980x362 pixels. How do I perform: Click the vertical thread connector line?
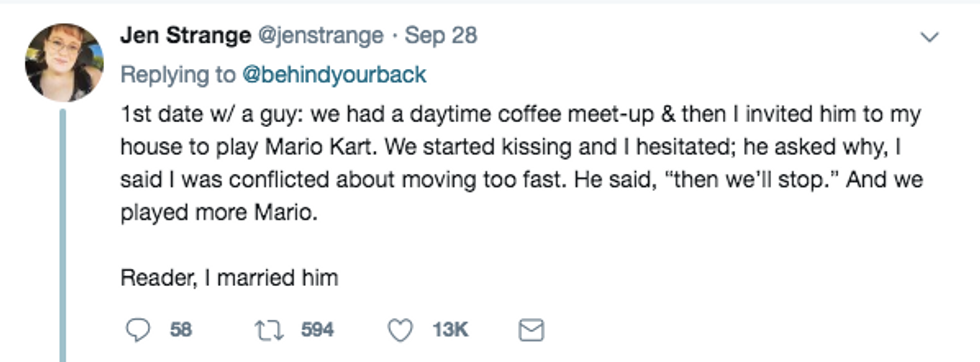[62, 235]
